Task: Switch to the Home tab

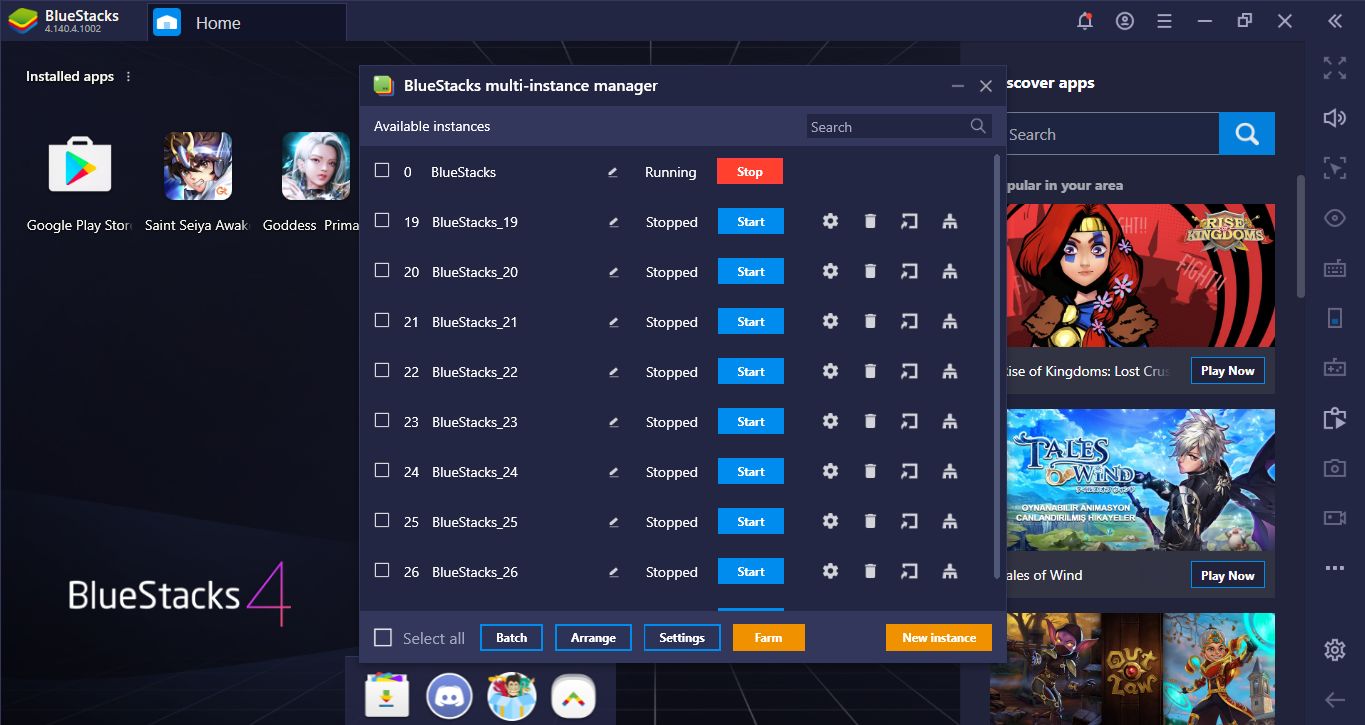Action: (247, 22)
